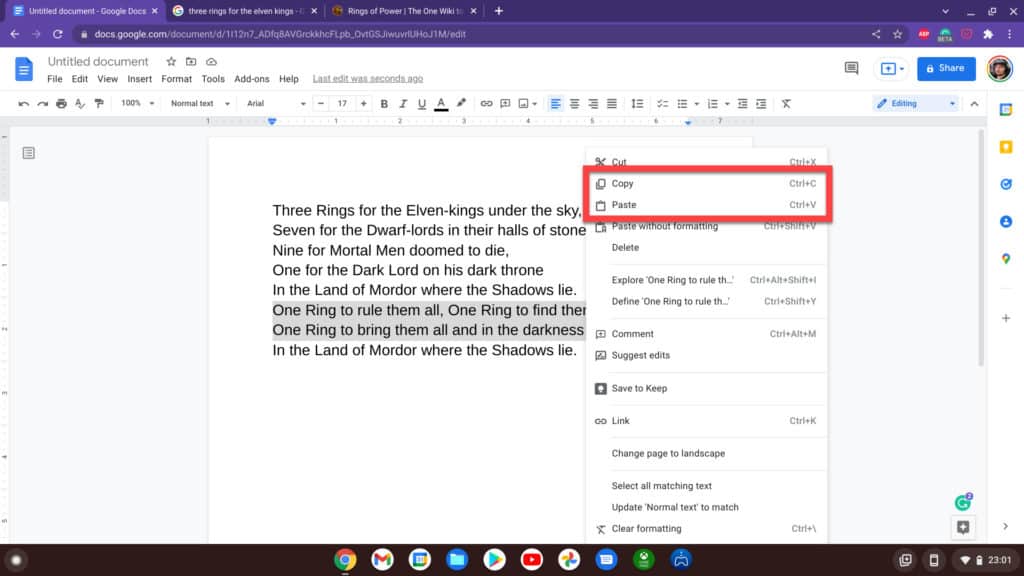1024x576 pixels.
Task: Choose Copy from the context menu
Action: [622, 183]
